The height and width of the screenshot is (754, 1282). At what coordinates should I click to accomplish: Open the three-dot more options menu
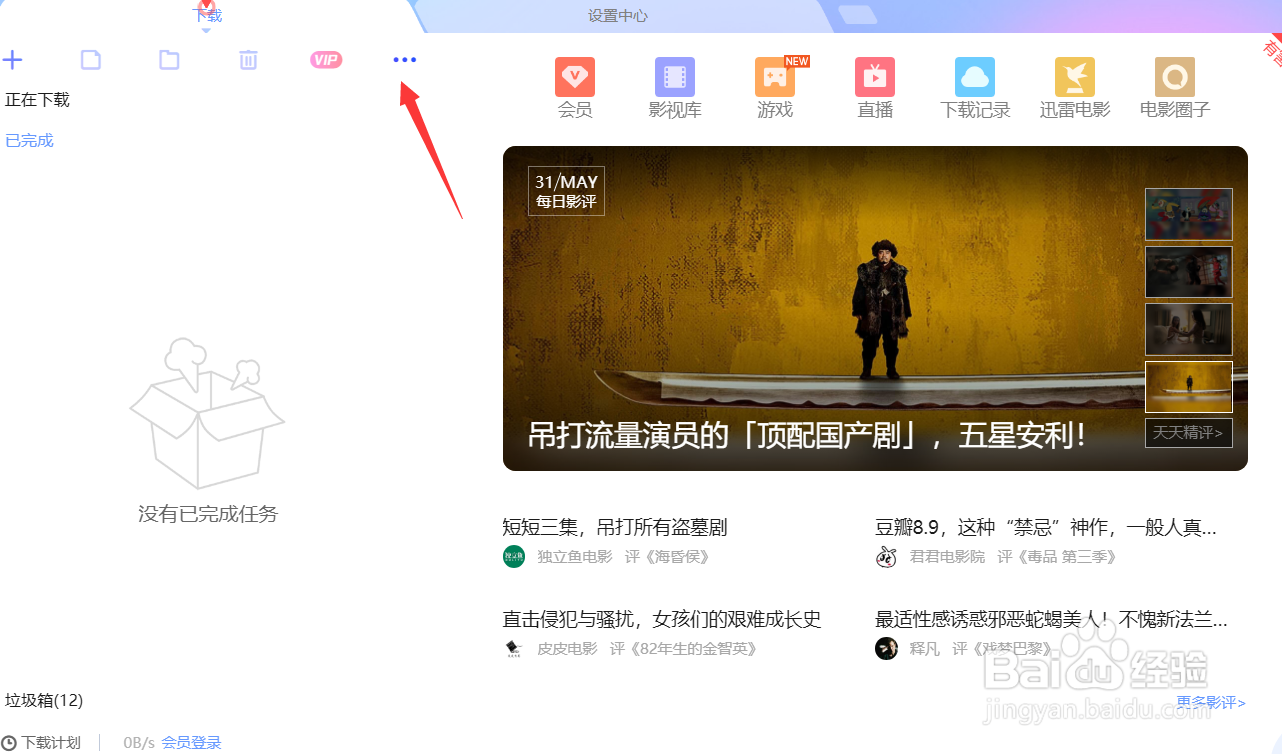405,60
